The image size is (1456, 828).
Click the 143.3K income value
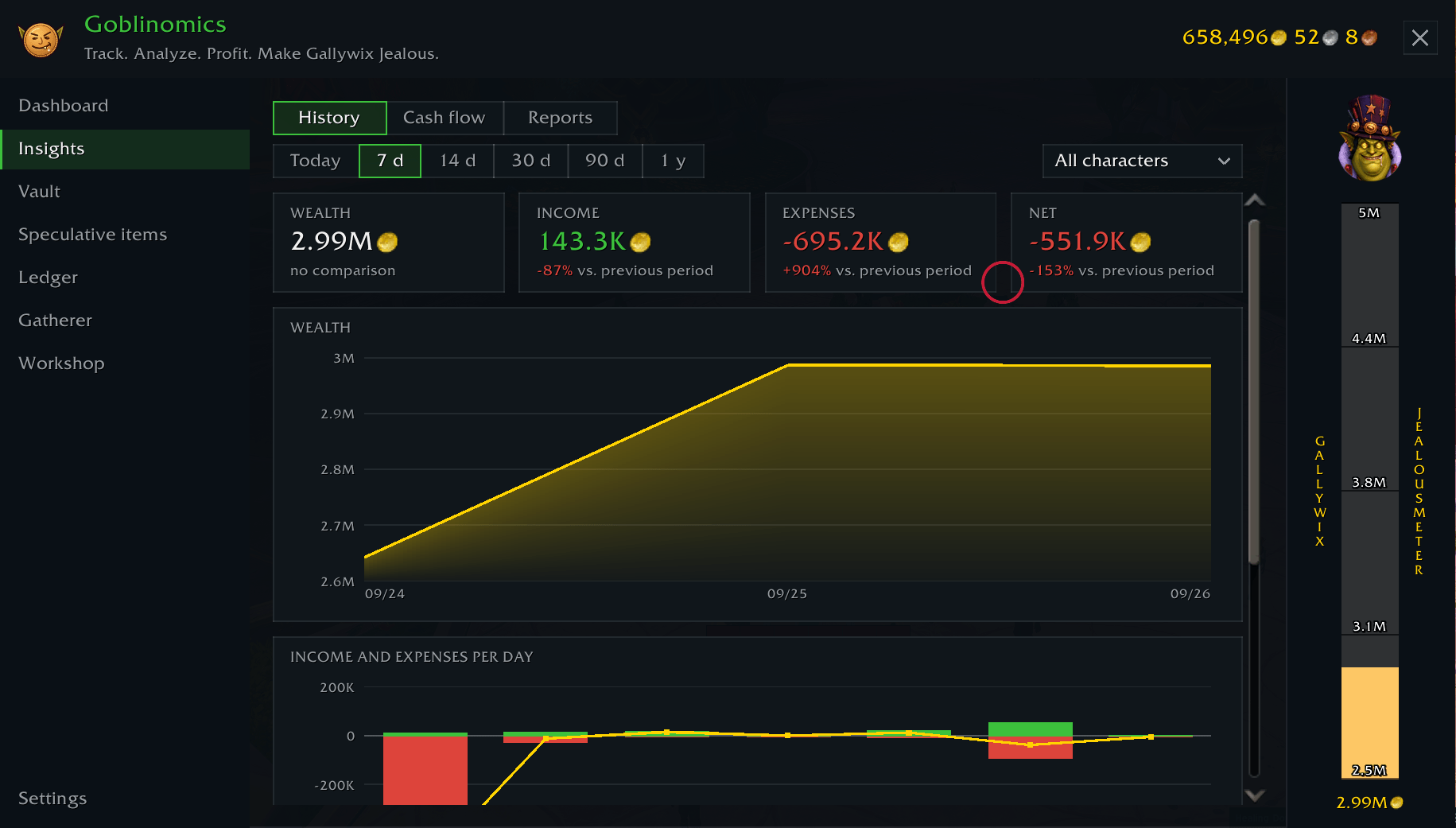tap(583, 241)
